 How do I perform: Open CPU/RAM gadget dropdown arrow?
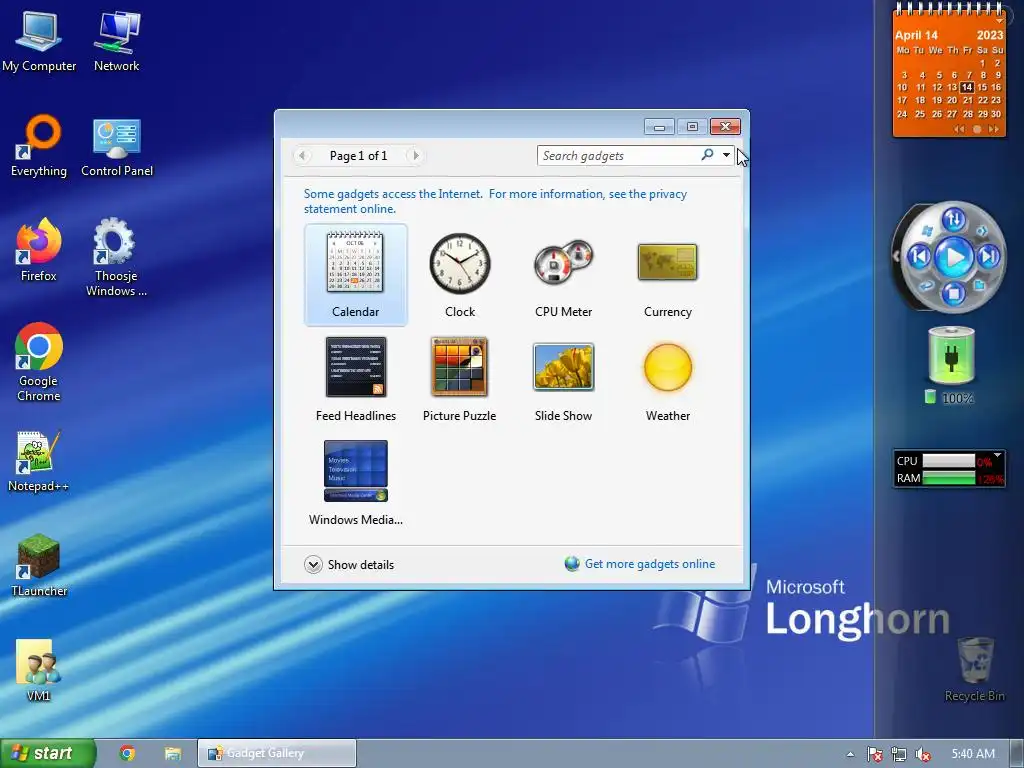(997, 455)
